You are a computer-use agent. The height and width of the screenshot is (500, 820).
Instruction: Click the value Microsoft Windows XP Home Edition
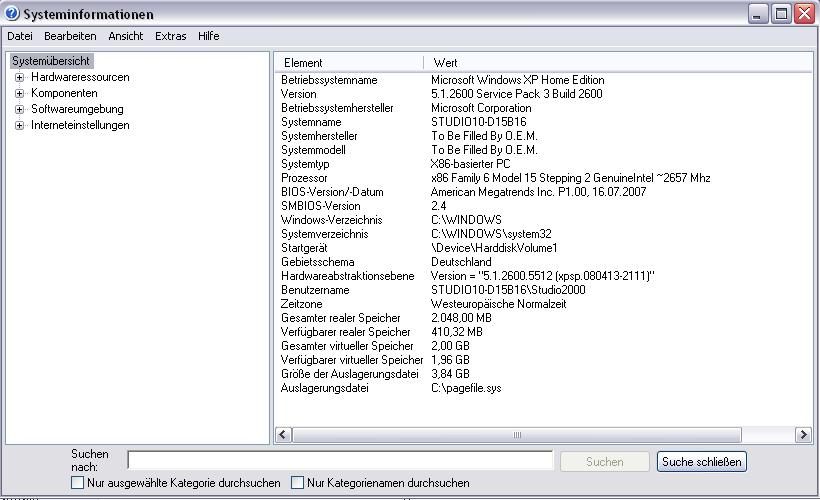(518, 80)
